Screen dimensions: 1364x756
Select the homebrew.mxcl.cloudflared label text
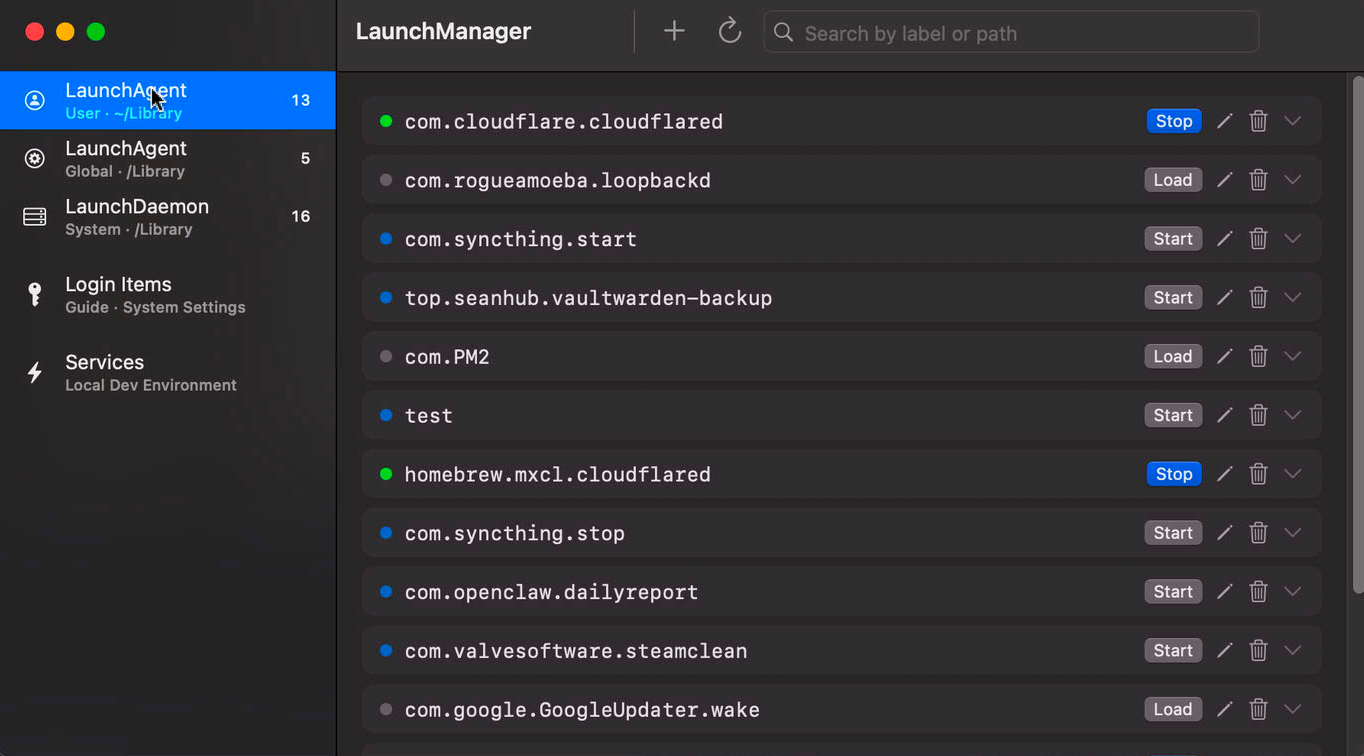[557, 474]
